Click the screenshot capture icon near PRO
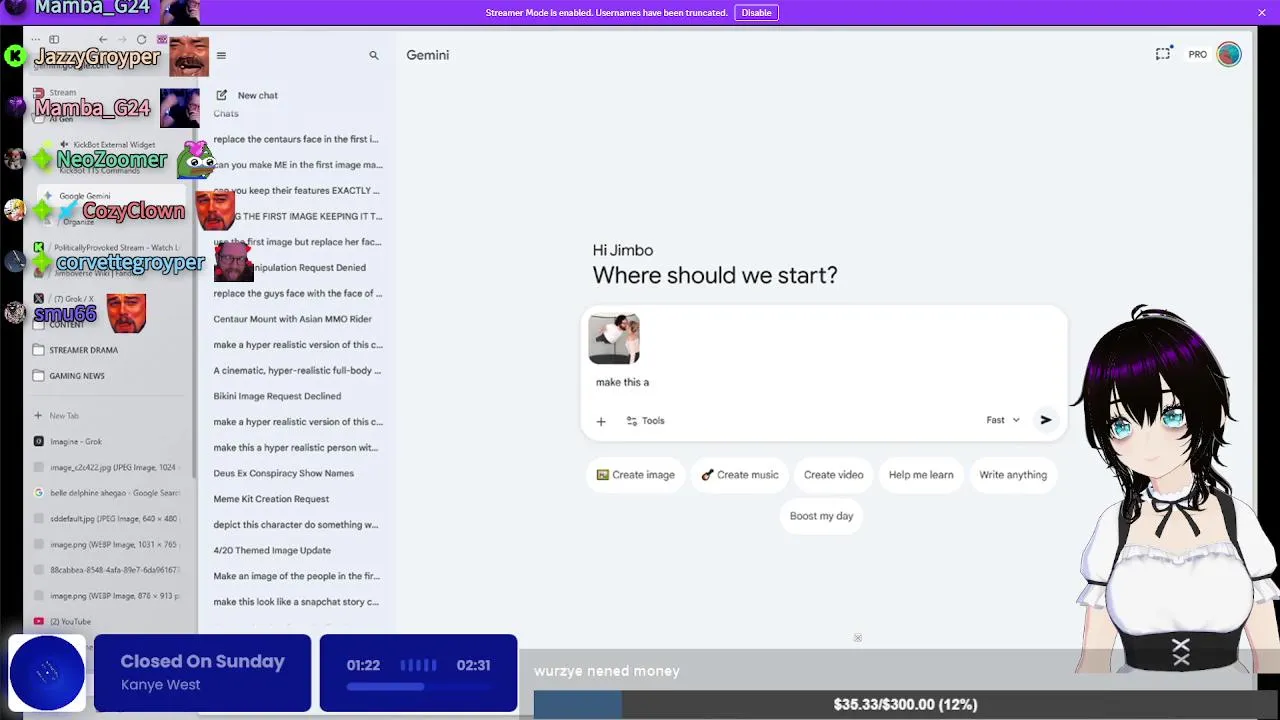 [1163, 54]
